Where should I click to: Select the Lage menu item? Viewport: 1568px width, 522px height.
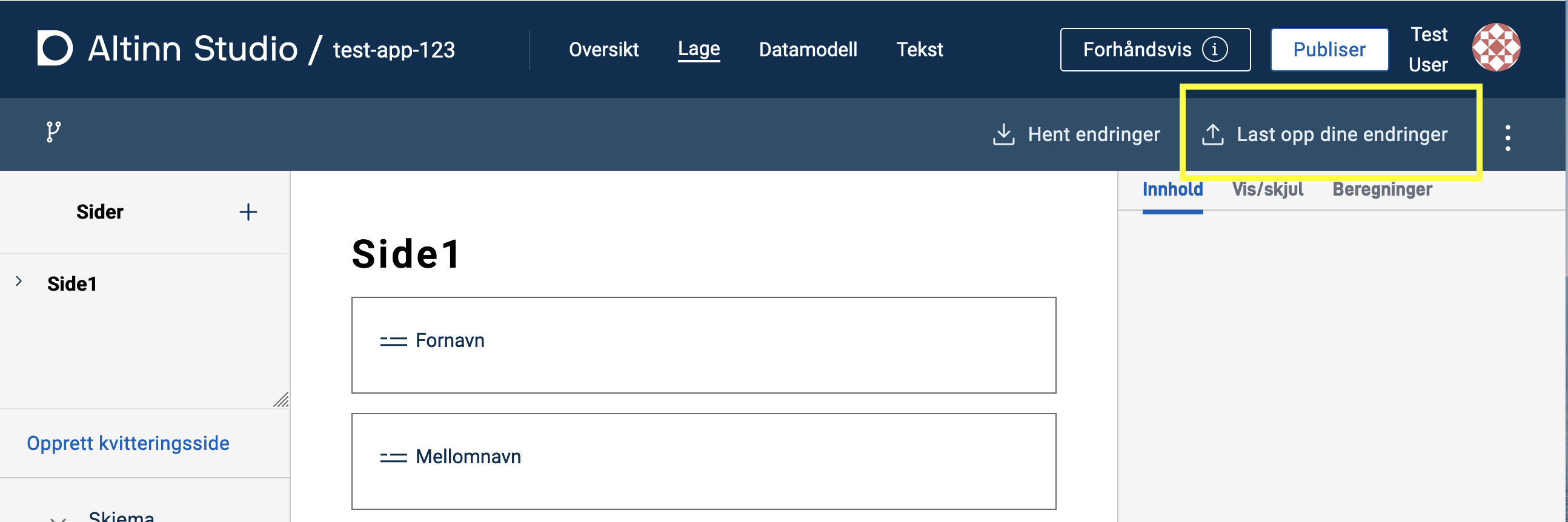coord(698,48)
